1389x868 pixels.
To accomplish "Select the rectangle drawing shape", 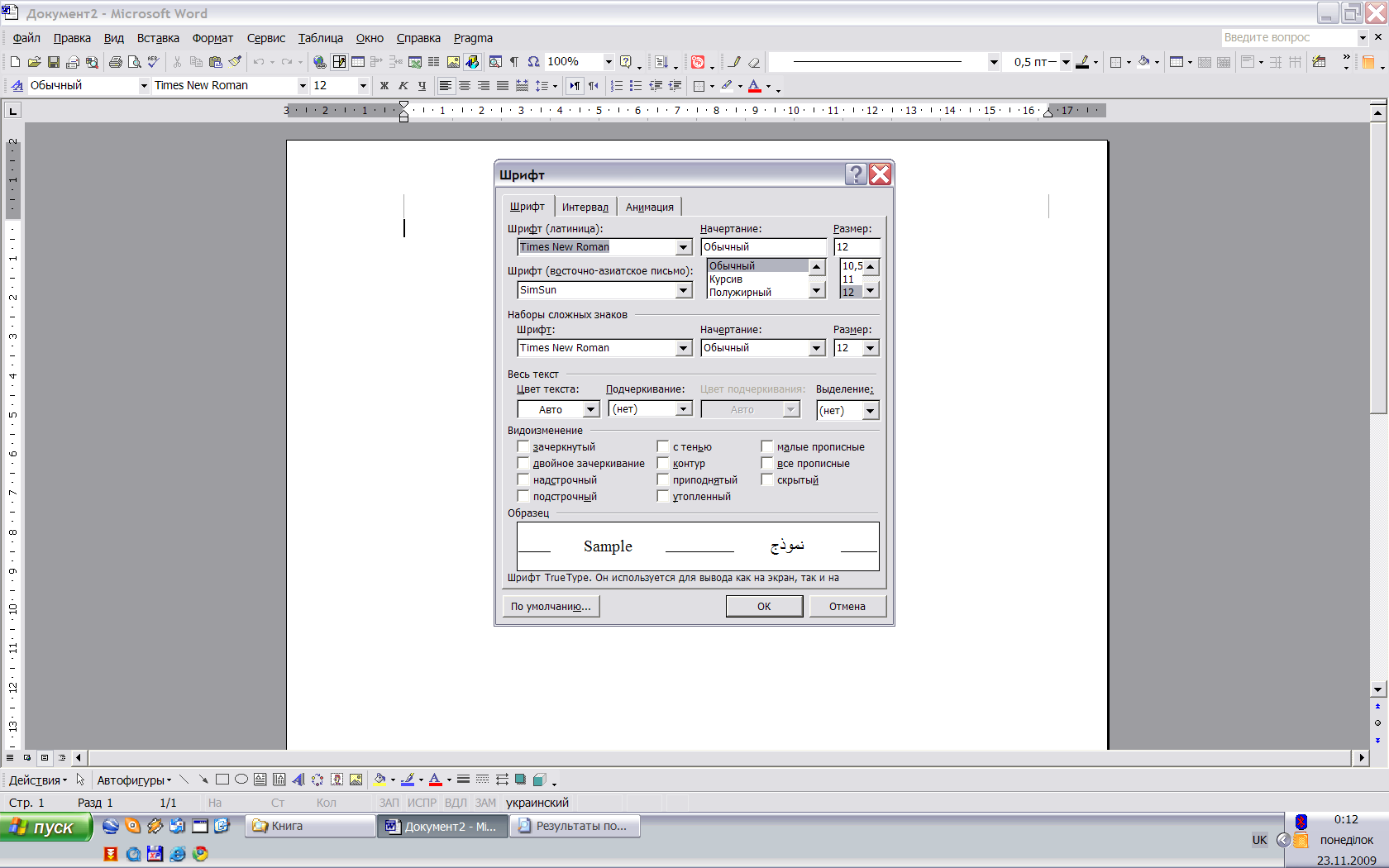I will click(x=222, y=780).
